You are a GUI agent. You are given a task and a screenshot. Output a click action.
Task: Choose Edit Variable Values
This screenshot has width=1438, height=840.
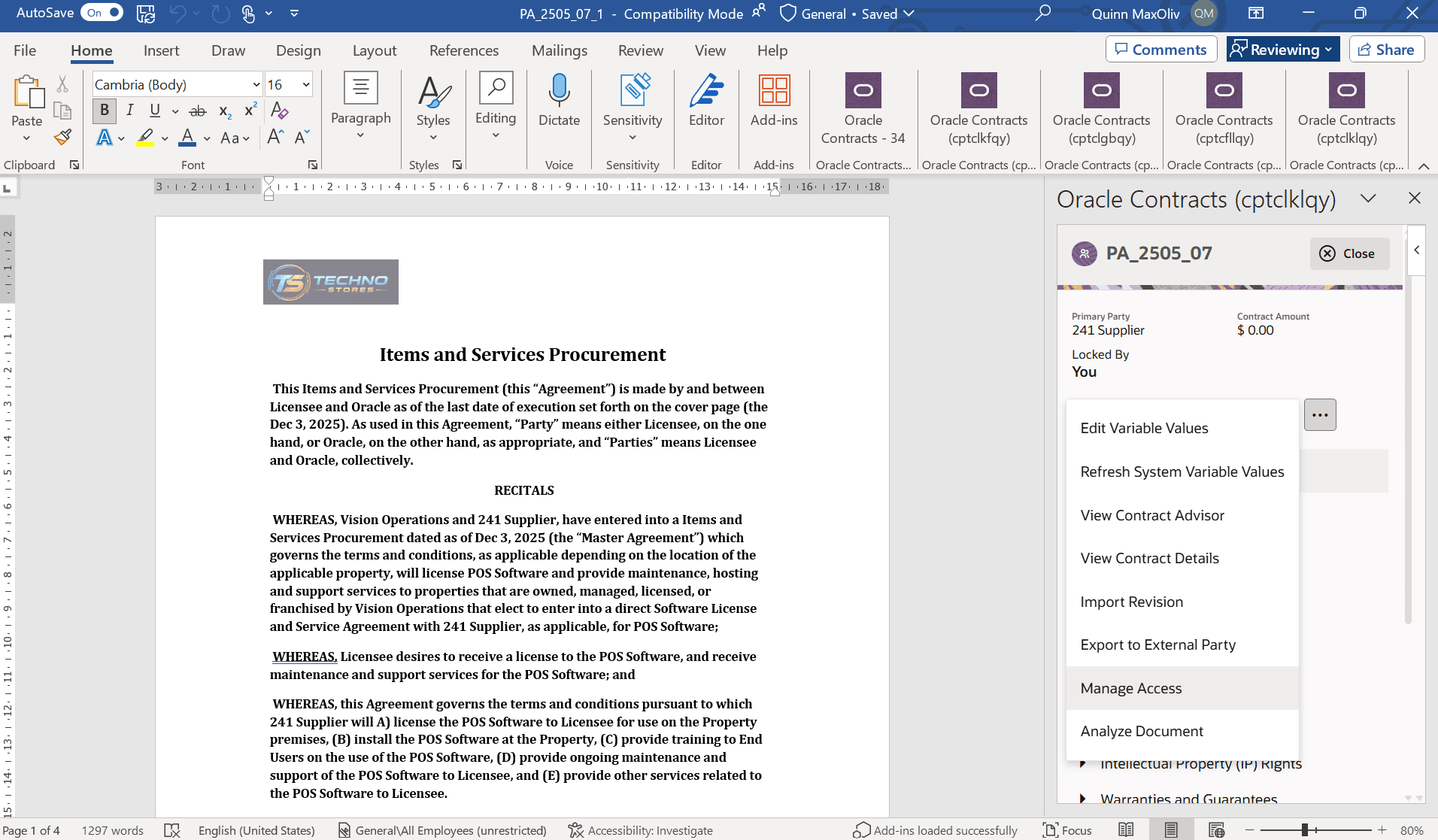tap(1182, 428)
